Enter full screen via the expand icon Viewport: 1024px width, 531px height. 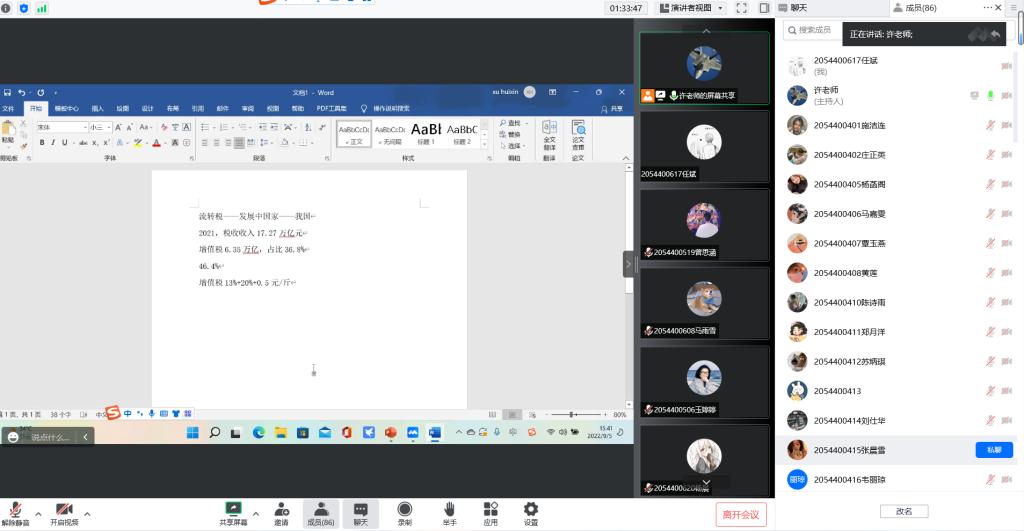click(742, 8)
